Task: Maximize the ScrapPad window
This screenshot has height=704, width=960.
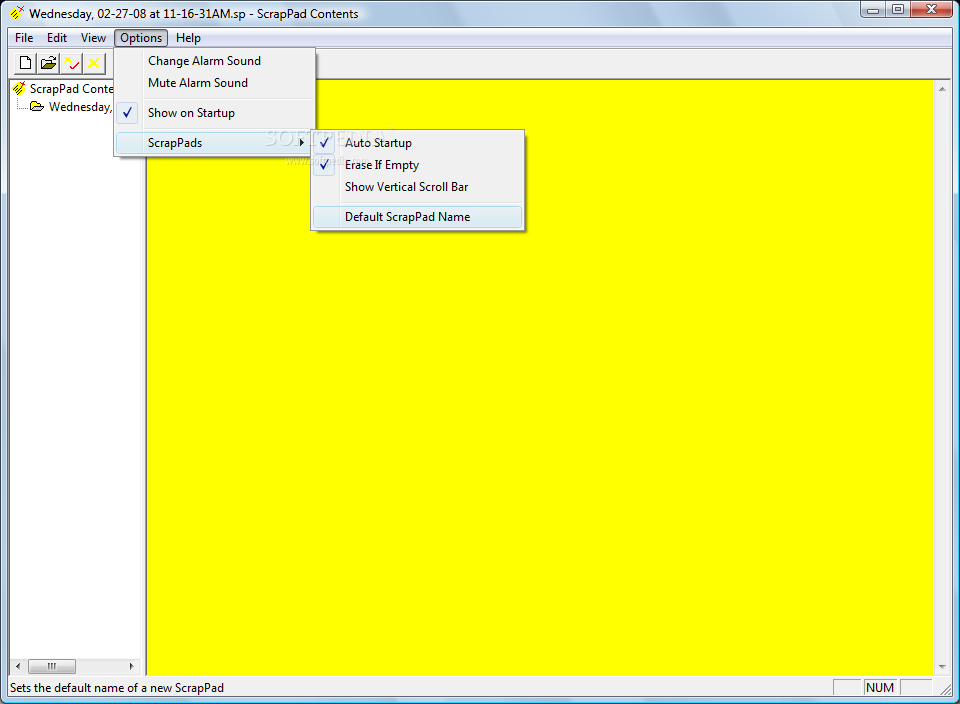Action: point(898,10)
